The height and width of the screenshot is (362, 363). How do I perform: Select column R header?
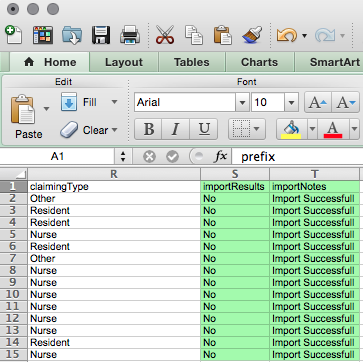click(114, 174)
